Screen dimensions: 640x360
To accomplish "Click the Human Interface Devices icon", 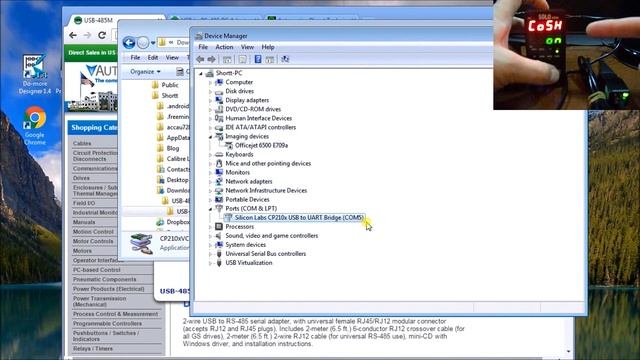I will pyautogui.click(x=219, y=118).
